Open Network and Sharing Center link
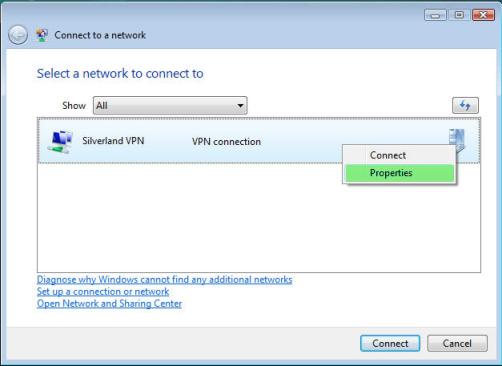This screenshot has width=502, height=366. pos(109,304)
